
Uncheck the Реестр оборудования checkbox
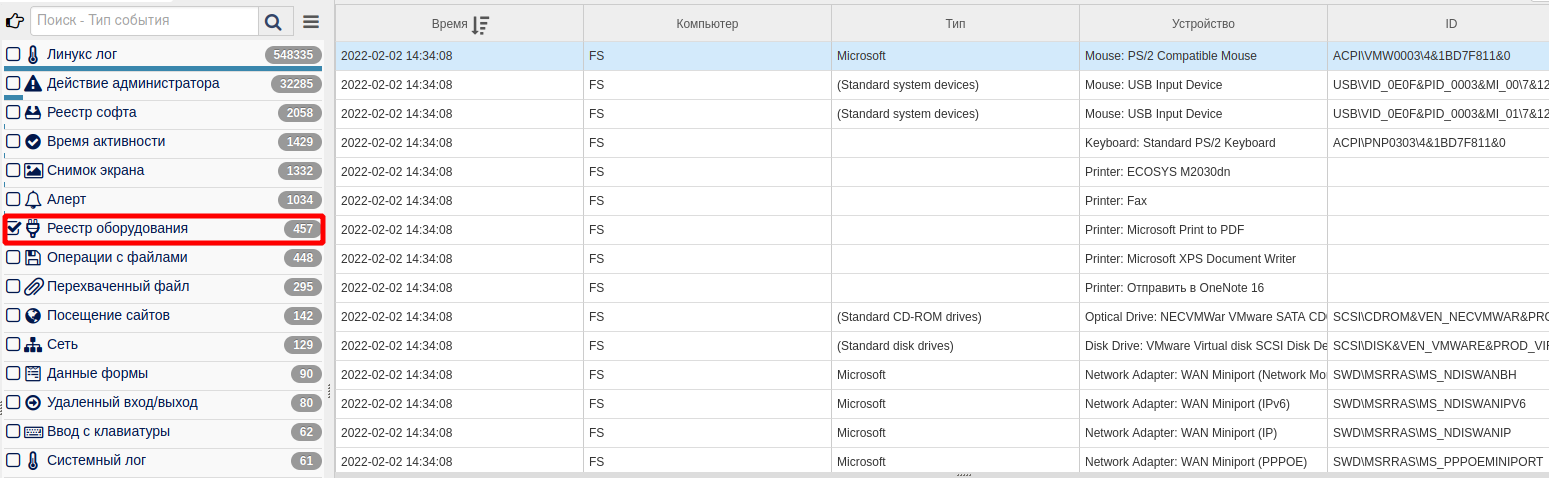point(13,229)
